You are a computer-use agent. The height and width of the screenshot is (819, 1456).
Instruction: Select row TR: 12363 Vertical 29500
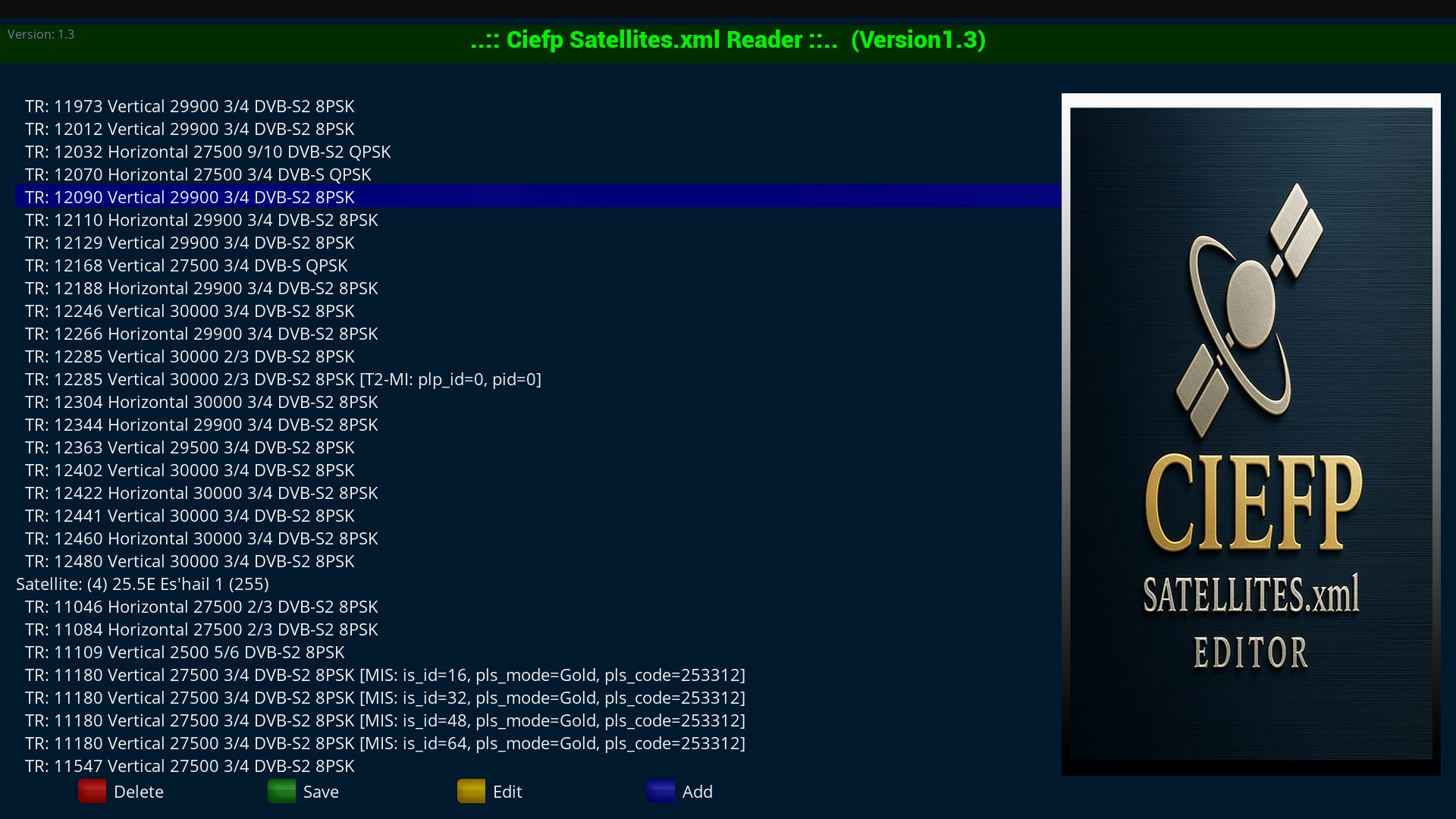[538, 447]
